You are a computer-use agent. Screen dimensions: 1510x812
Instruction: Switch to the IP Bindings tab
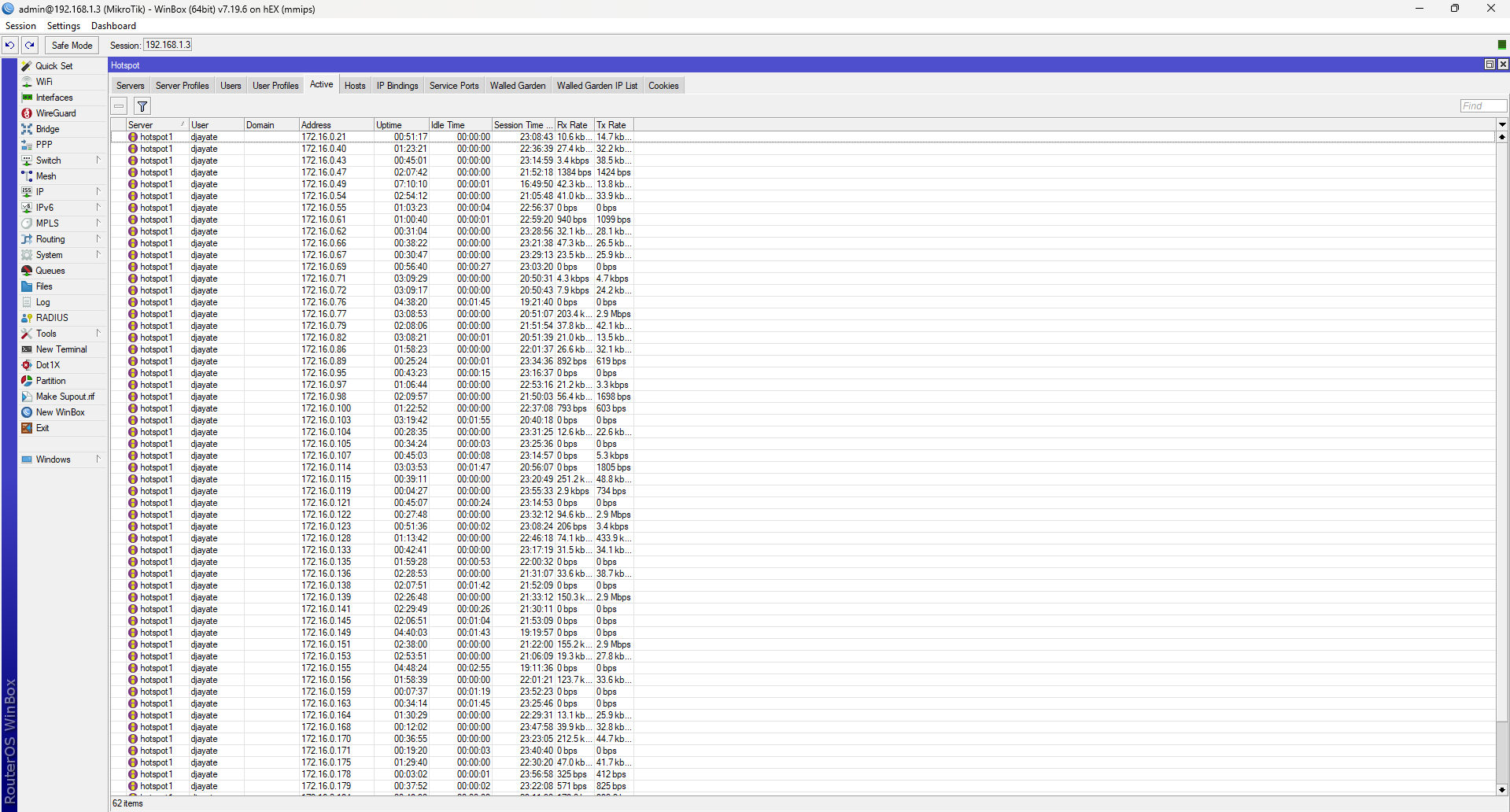(397, 86)
